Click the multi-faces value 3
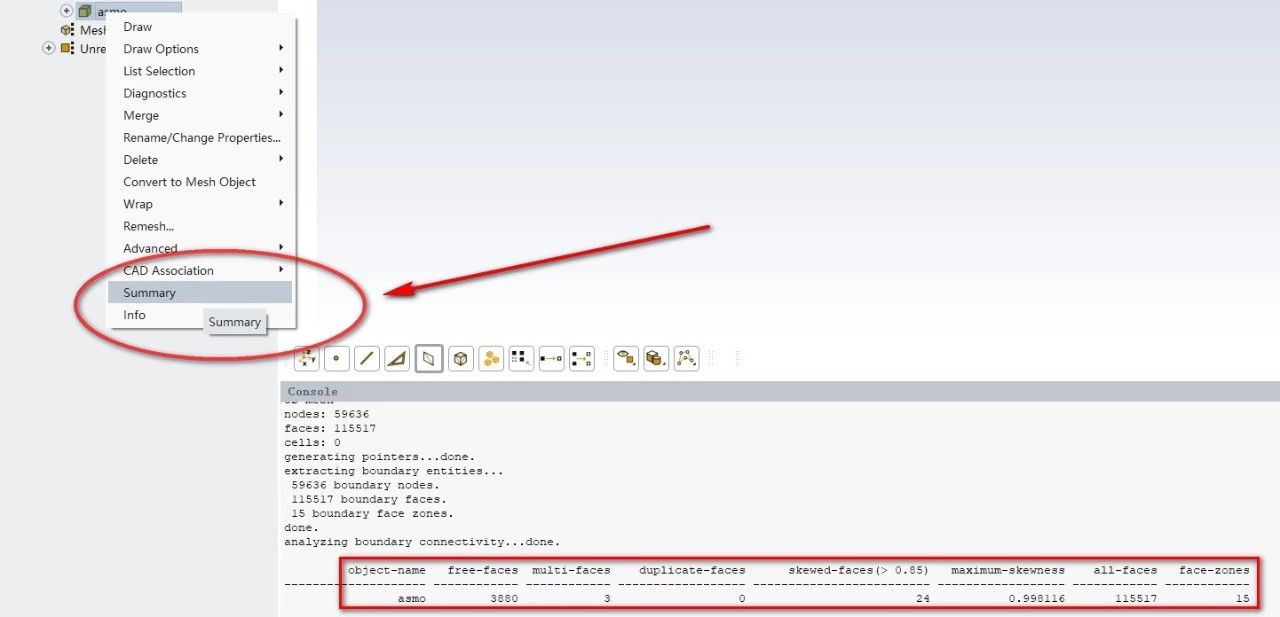 [x=607, y=598]
